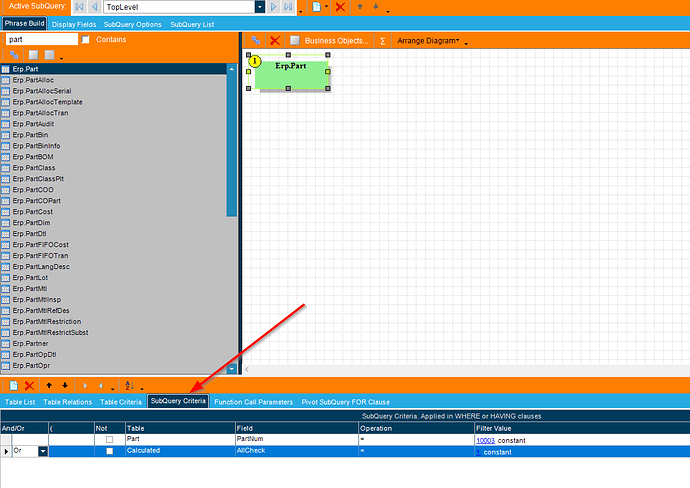The image size is (690, 488).
Task: Select Erp.PartDtl in the table list
Action: tap(114, 234)
